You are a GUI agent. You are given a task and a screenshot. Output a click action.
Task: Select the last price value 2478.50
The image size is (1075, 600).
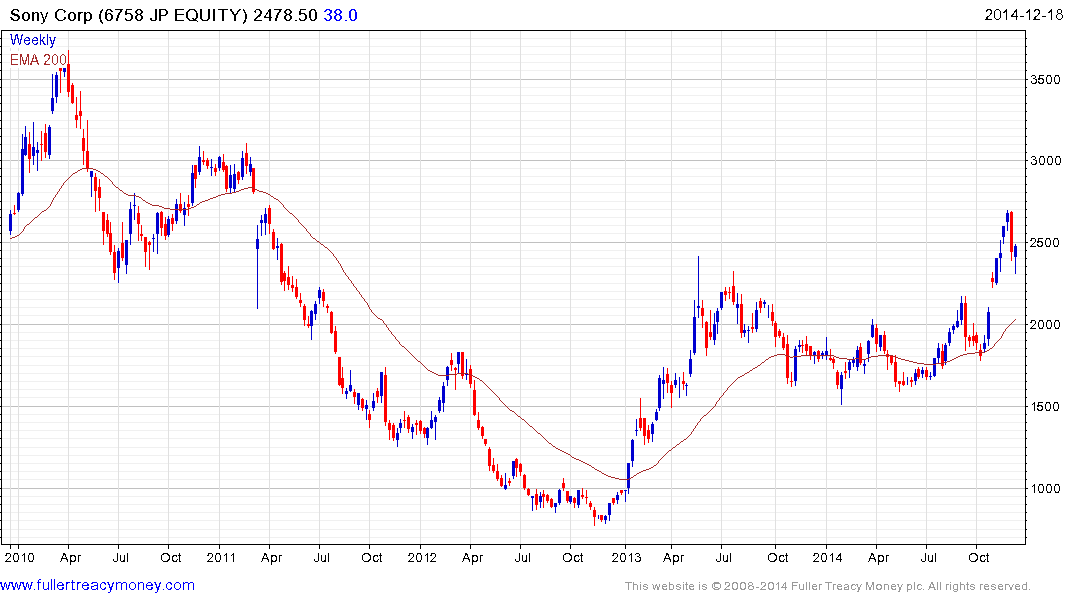(285, 15)
